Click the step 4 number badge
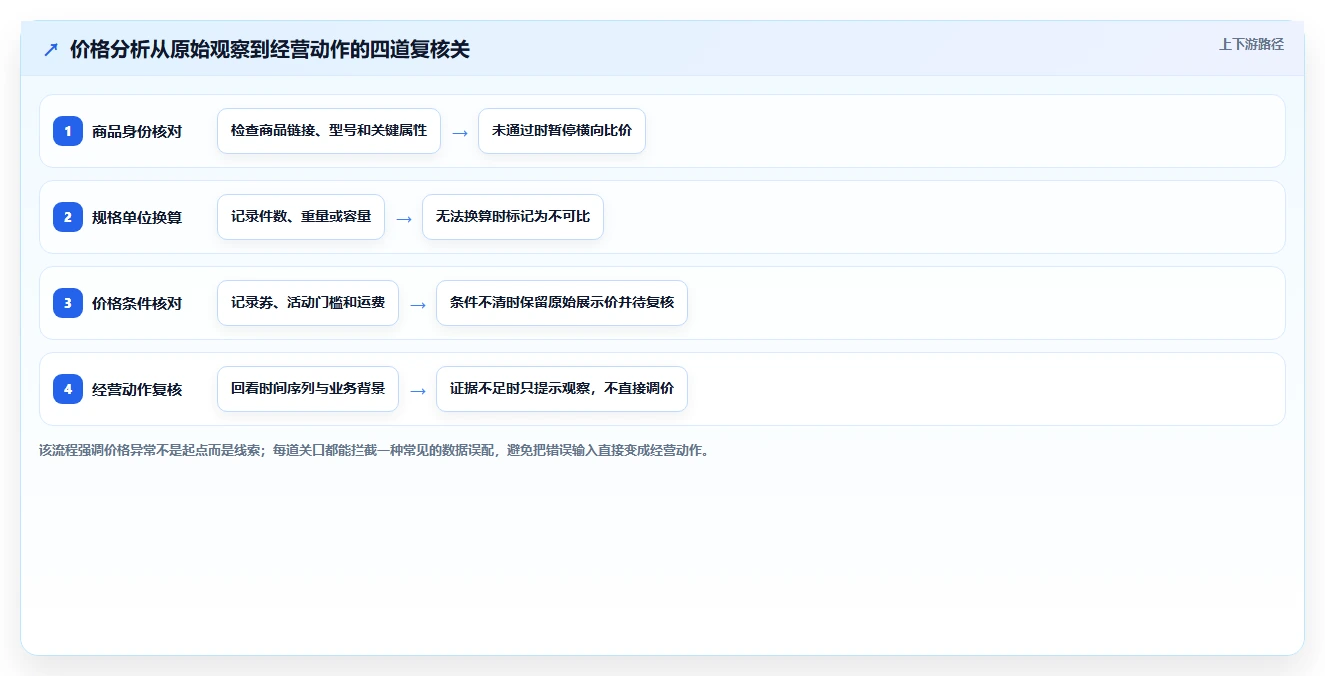1325x676 pixels. coord(68,389)
